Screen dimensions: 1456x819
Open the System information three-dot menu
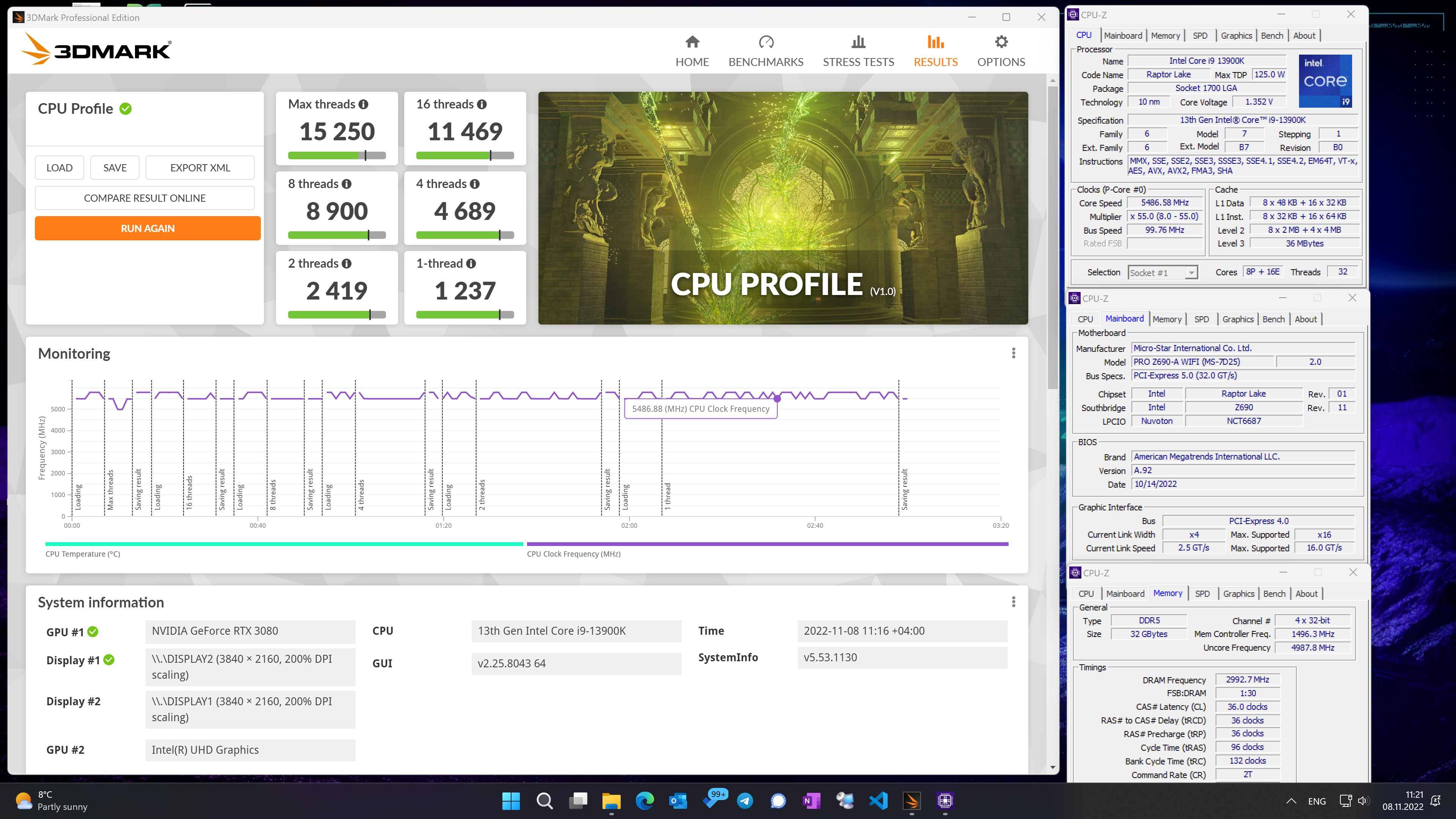click(1014, 602)
